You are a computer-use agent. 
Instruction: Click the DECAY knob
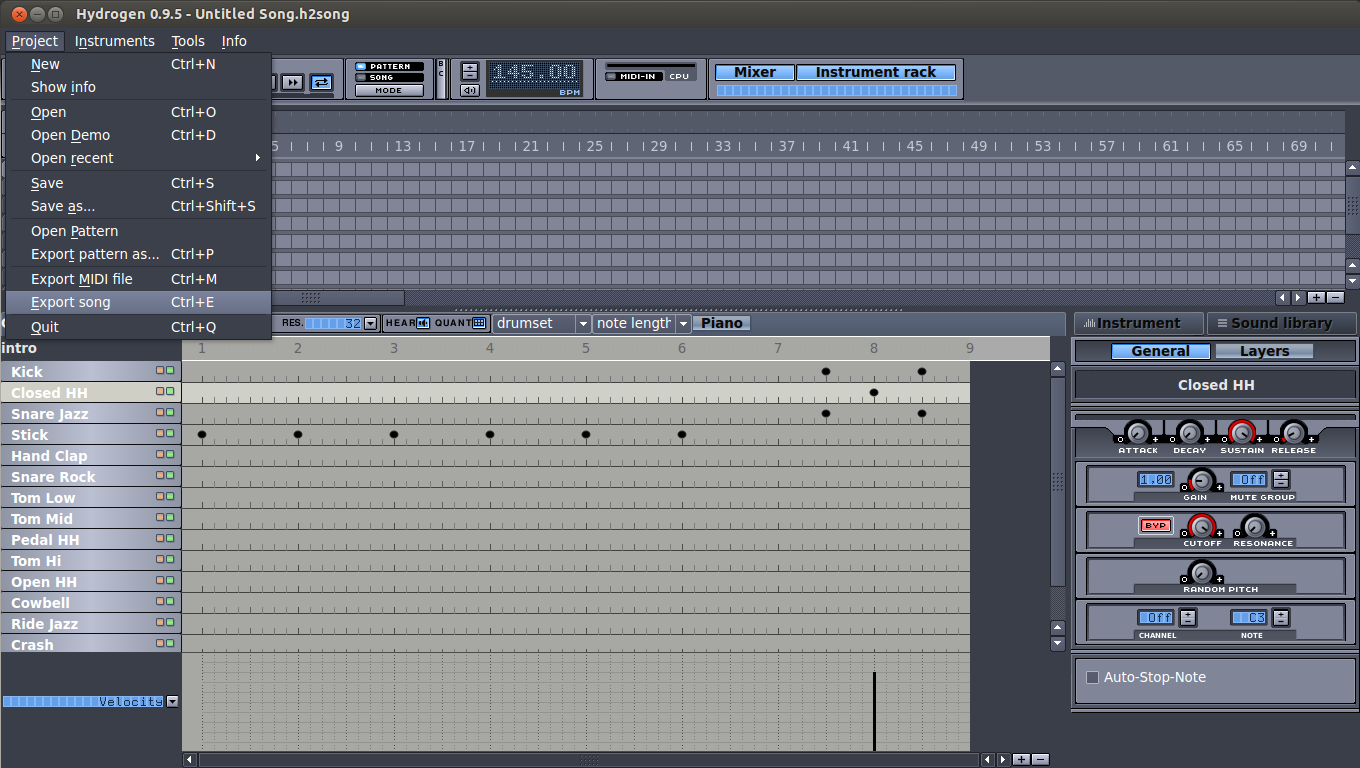point(1189,433)
